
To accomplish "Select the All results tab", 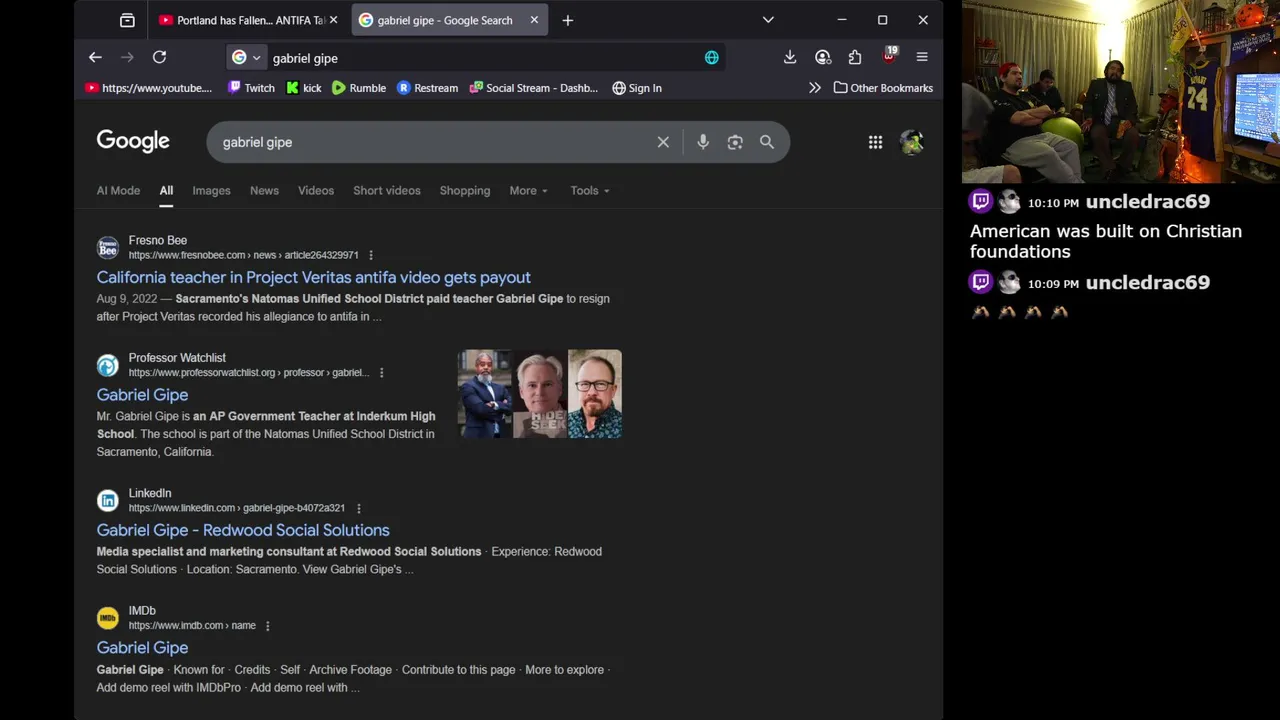I will (166, 191).
